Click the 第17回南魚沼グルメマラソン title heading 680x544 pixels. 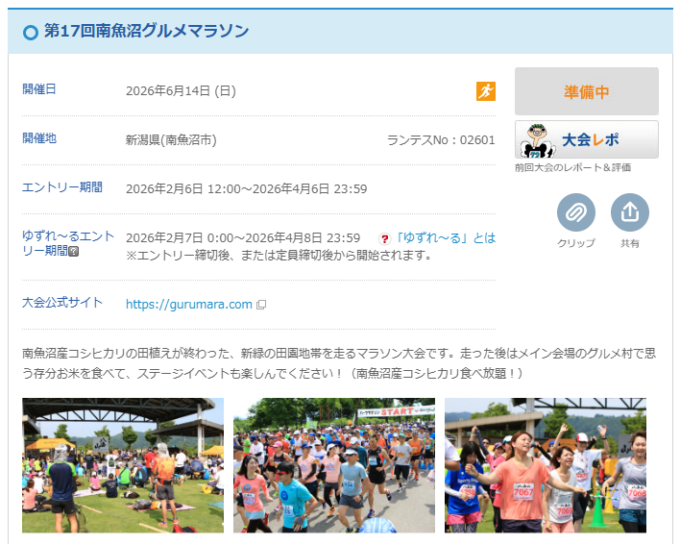[146, 31]
